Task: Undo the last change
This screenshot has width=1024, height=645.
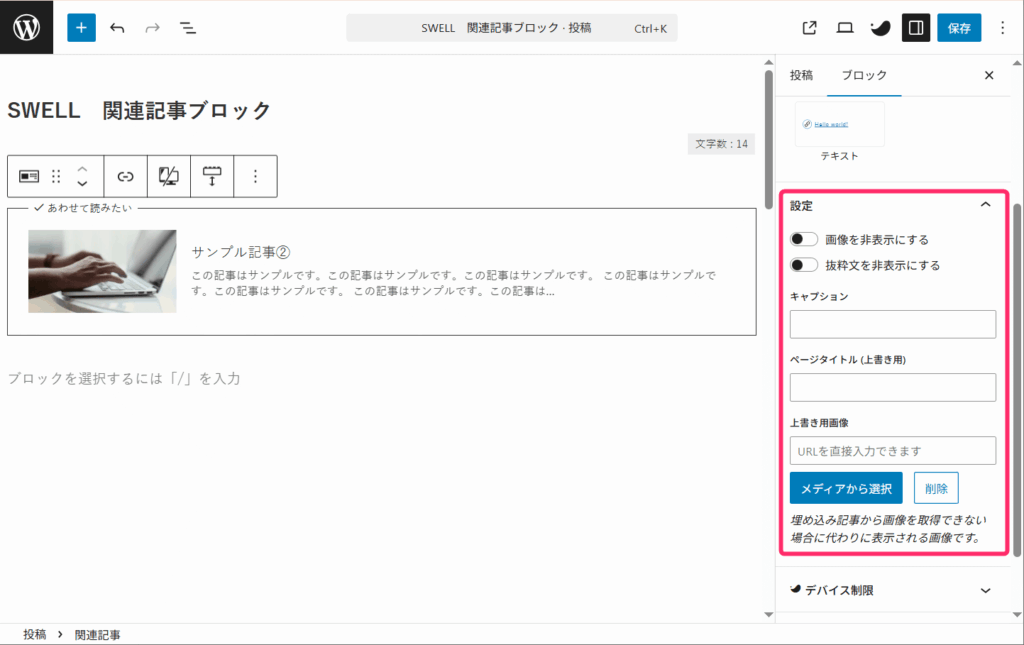Action: (x=118, y=28)
